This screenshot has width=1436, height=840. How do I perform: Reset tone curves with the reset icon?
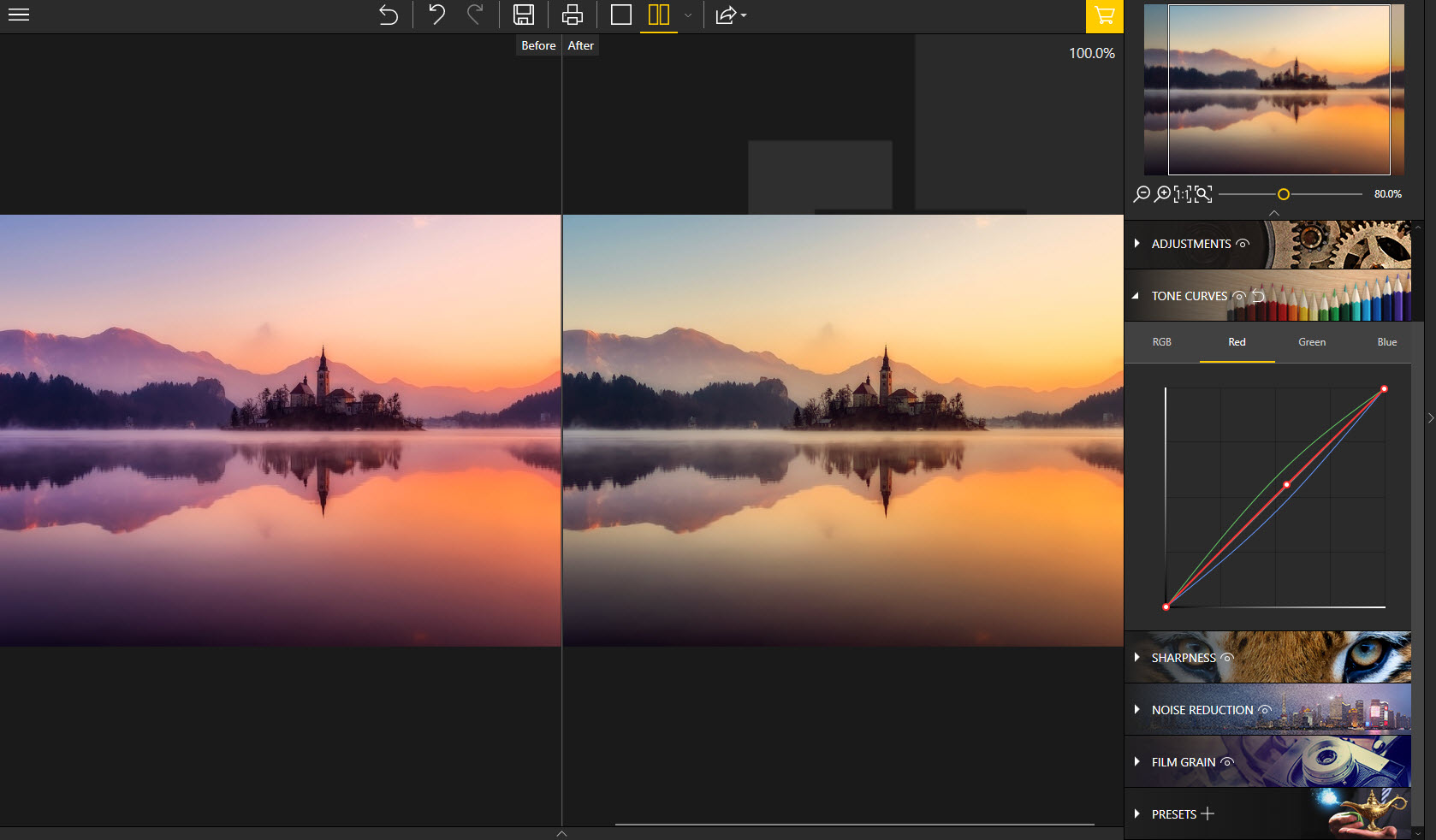[x=1257, y=296]
